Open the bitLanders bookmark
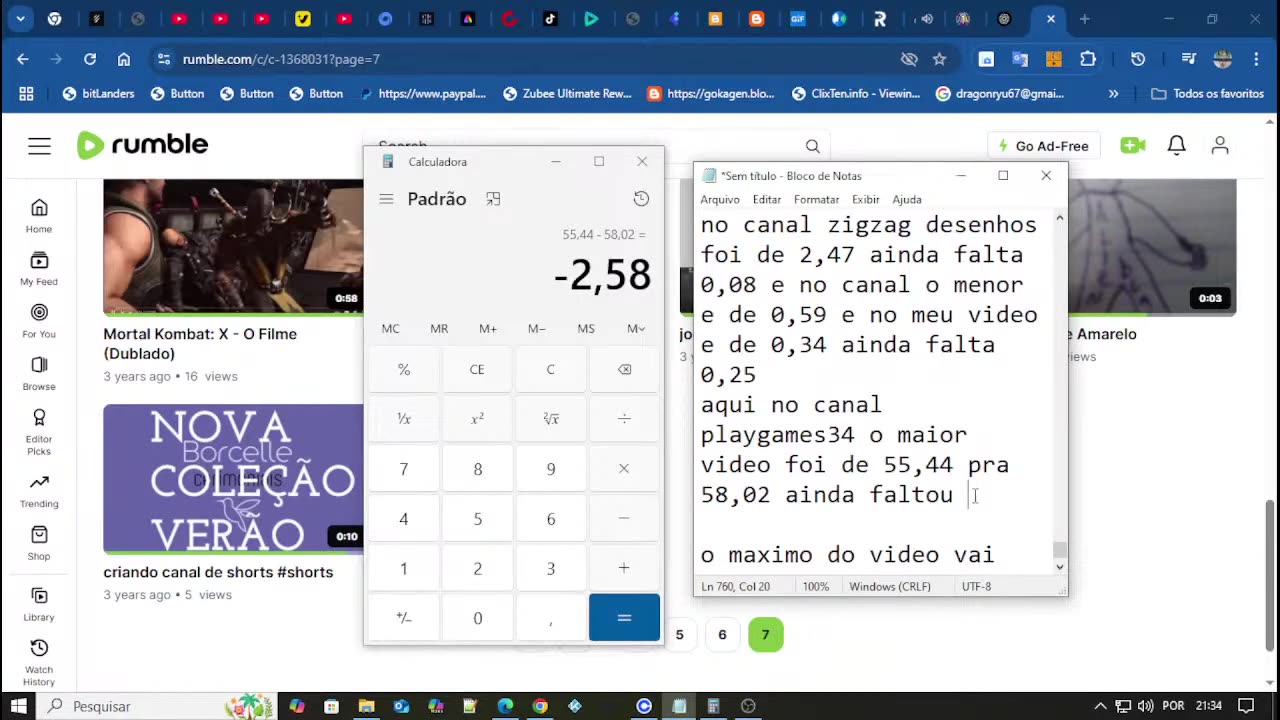Viewport: 1280px width, 720px height. pos(98,94)
